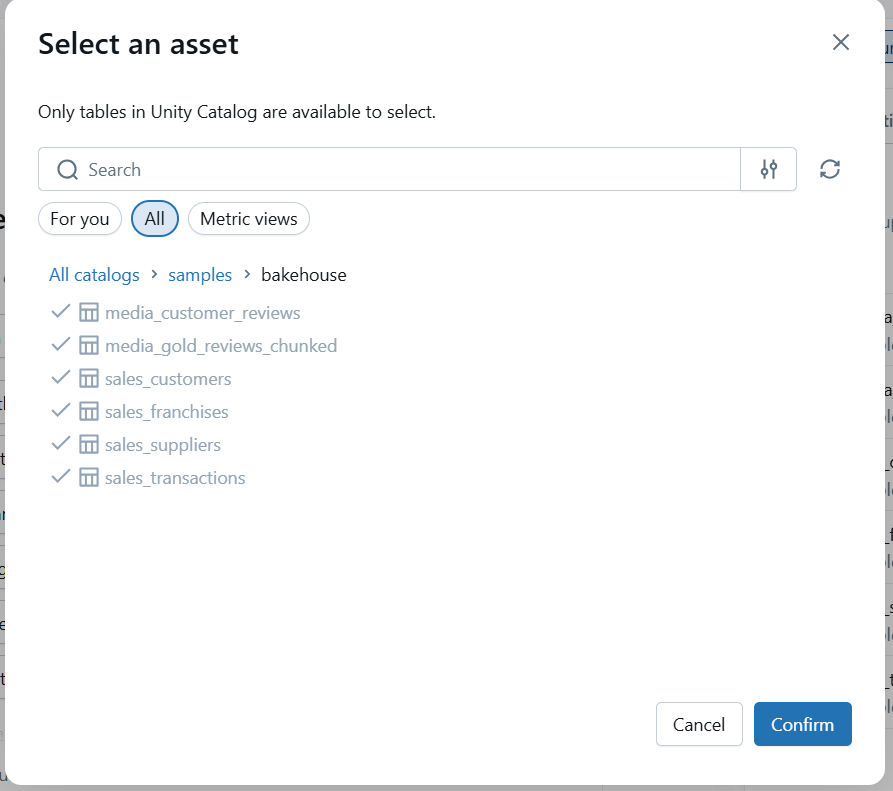This screenshot has width=893, height=791.
Task: Open the search filters icon
Action: (768, 169)
